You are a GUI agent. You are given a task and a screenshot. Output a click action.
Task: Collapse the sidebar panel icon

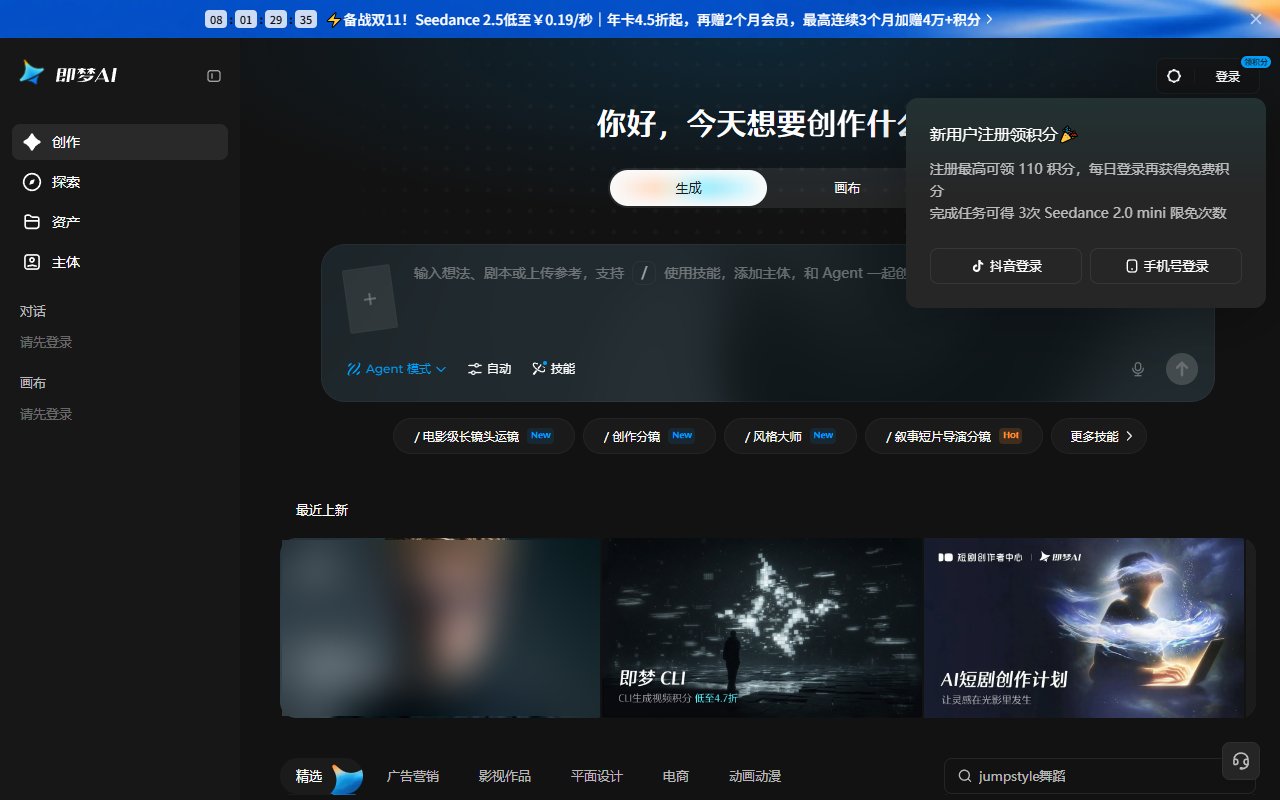(x=214, y=76)
